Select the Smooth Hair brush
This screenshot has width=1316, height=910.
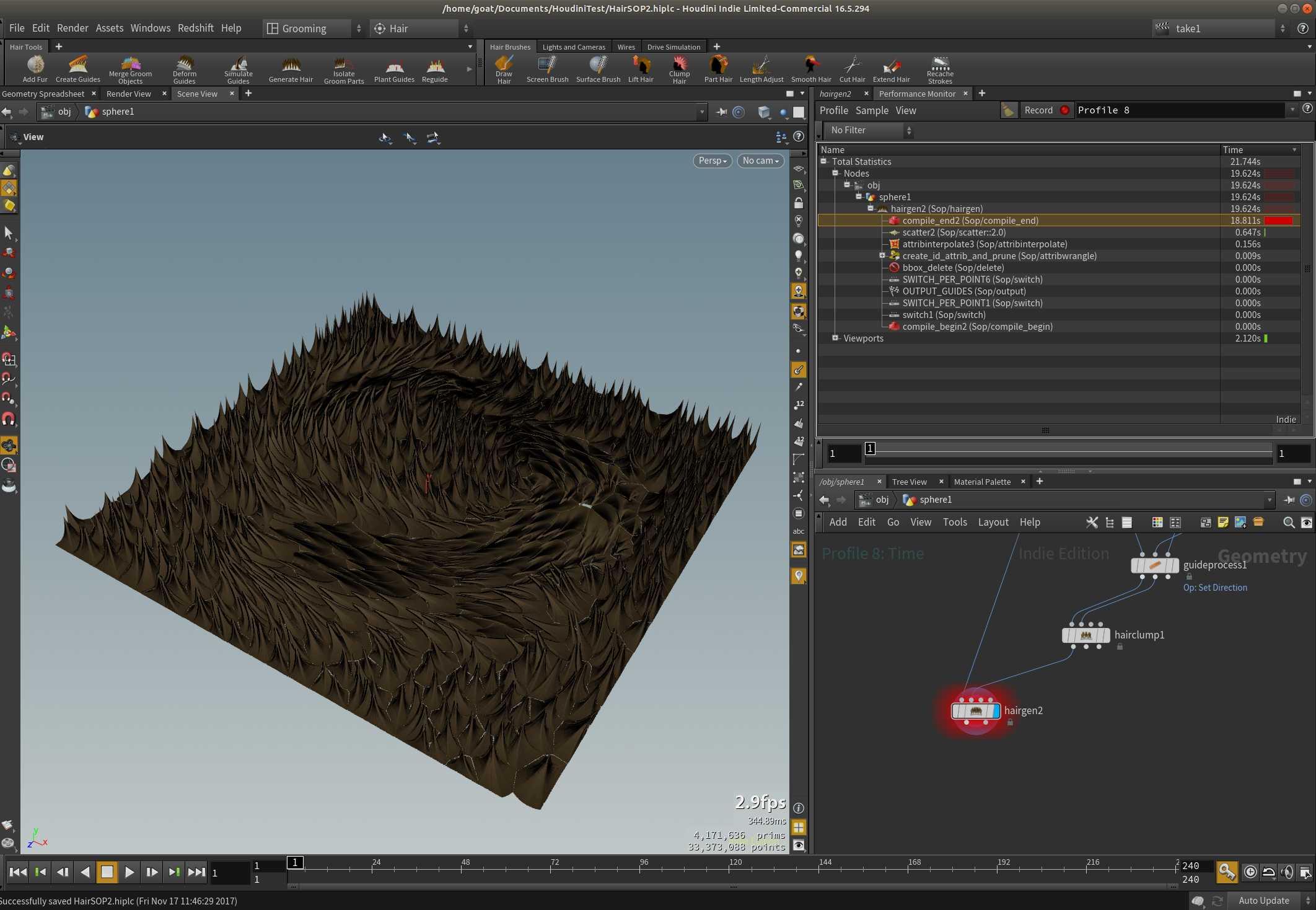pos(811,69)
